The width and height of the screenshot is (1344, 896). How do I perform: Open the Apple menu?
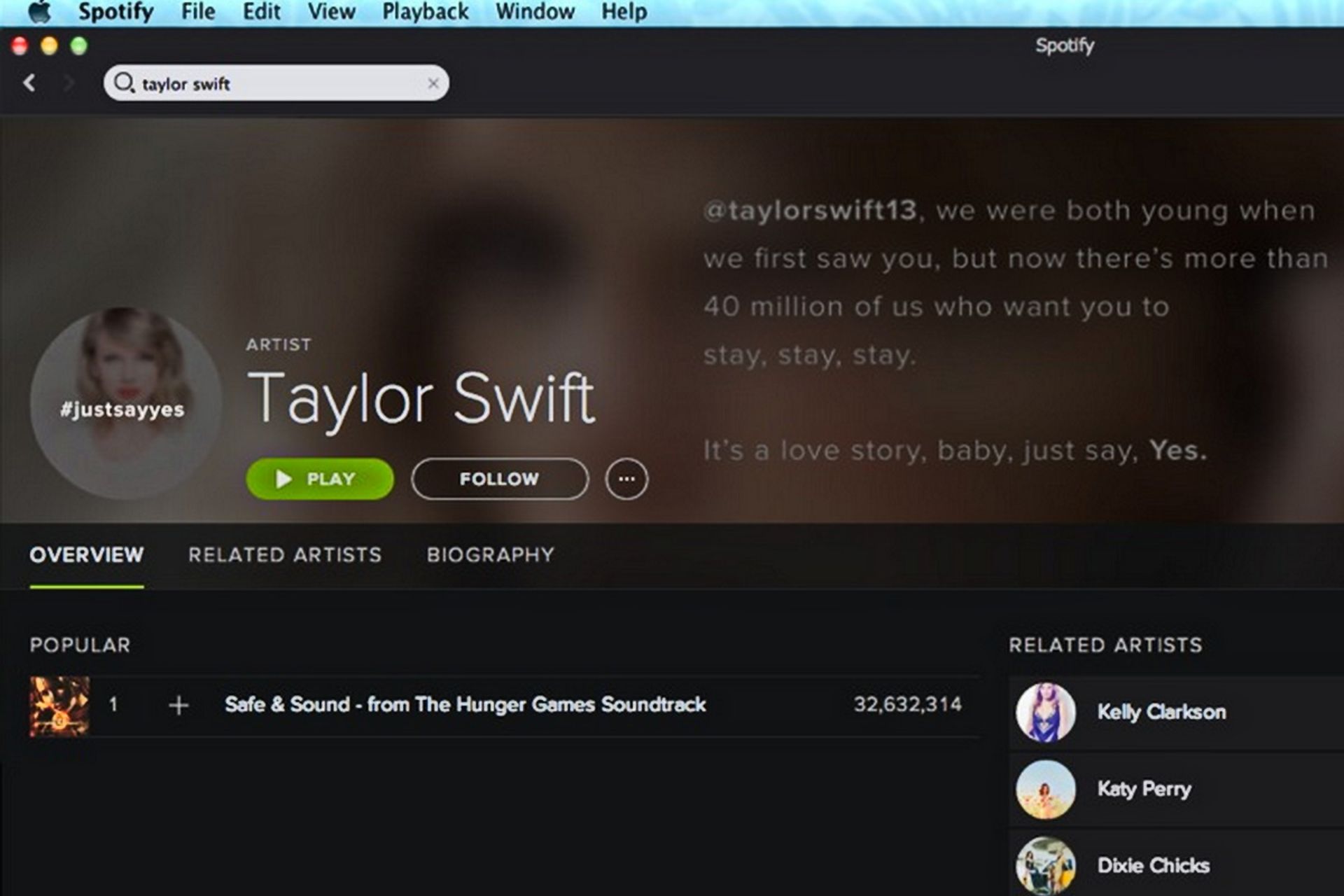tap(39, 12)
